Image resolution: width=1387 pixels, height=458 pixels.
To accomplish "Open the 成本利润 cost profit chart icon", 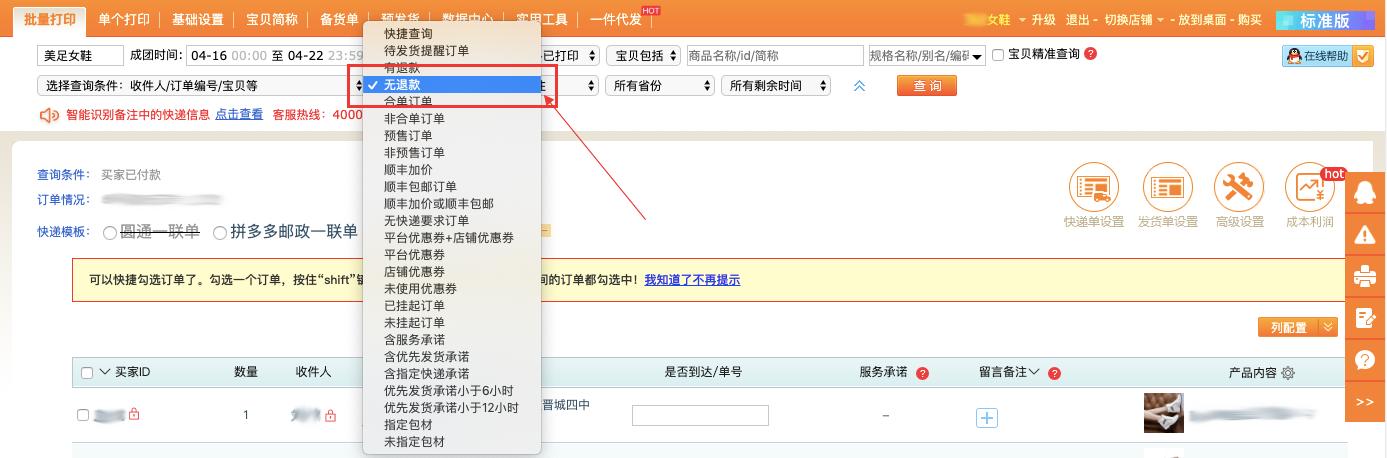I will pos(1310,187).
